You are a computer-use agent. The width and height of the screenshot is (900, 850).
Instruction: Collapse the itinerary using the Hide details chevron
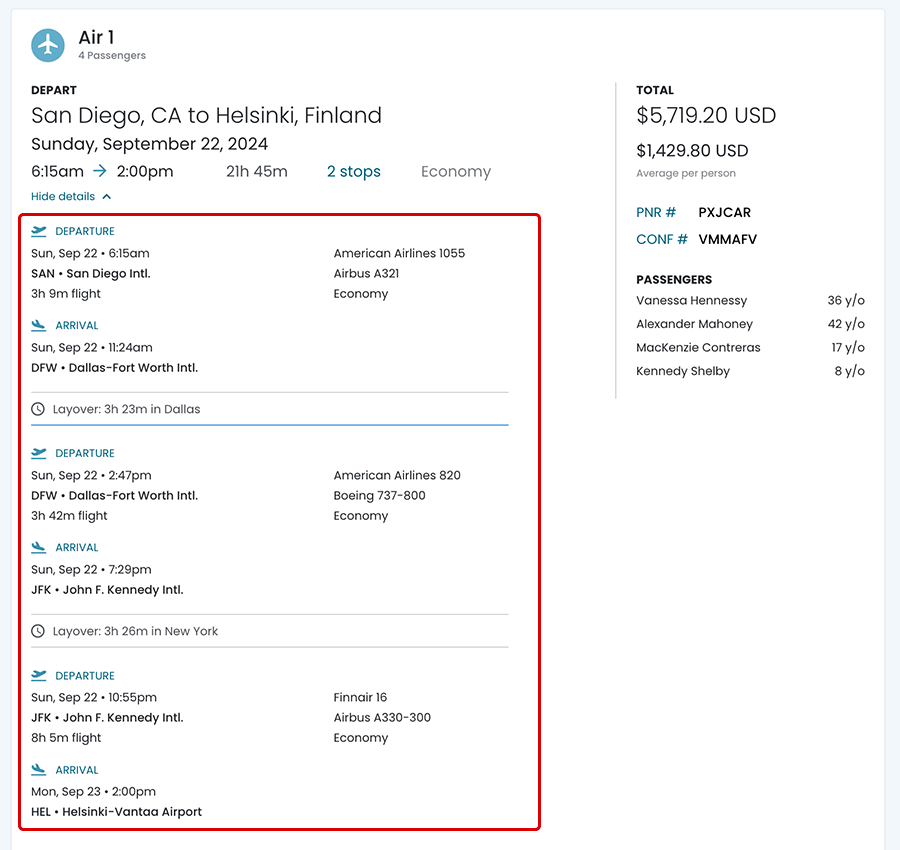tap(107, 197)
